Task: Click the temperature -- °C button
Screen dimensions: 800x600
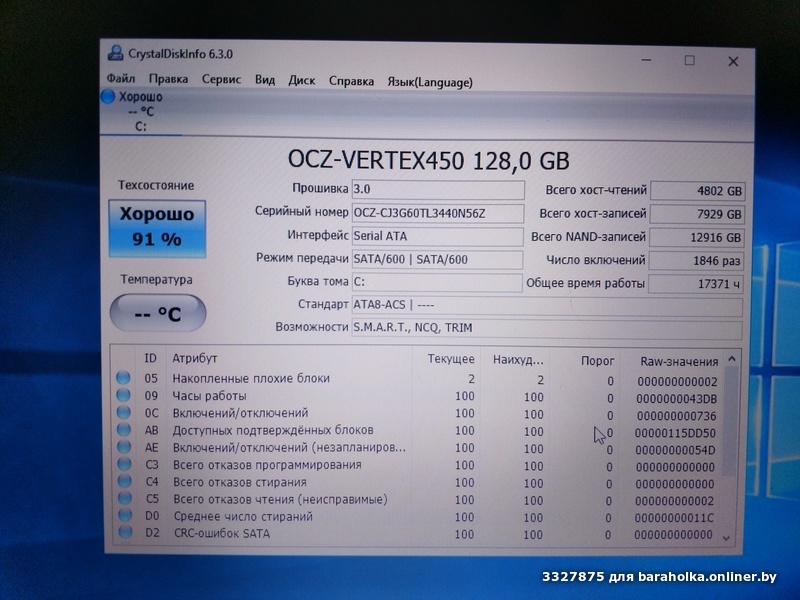Action: (158, 313)
